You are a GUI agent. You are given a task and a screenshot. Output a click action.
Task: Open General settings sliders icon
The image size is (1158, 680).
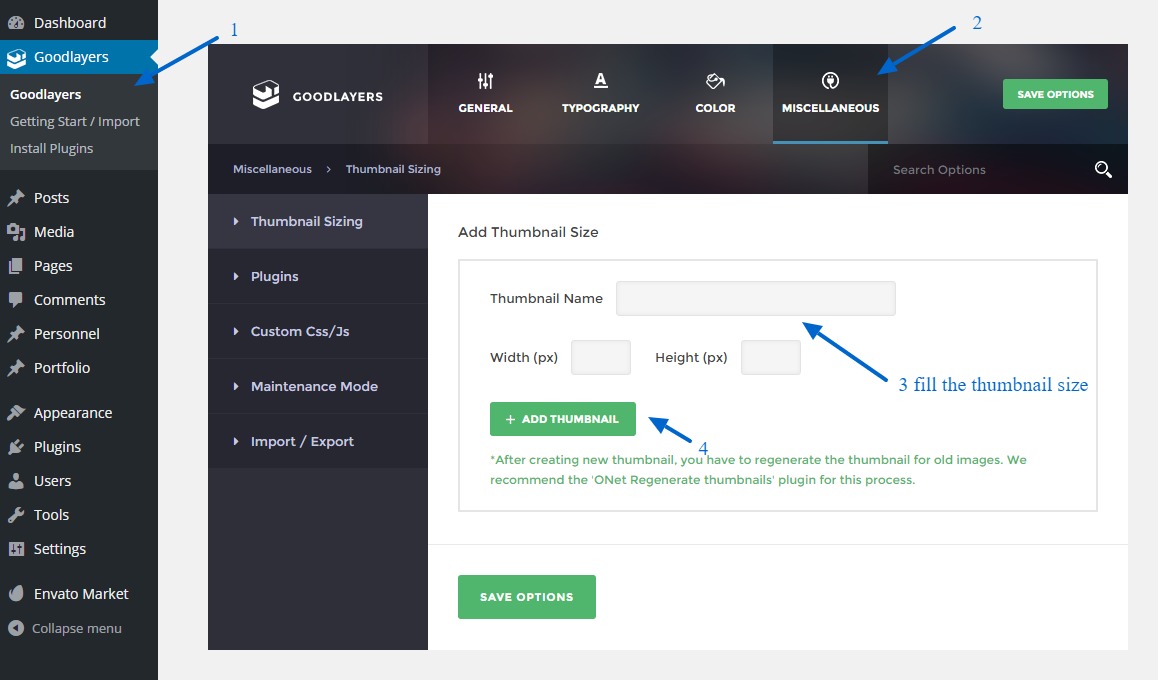485,81
